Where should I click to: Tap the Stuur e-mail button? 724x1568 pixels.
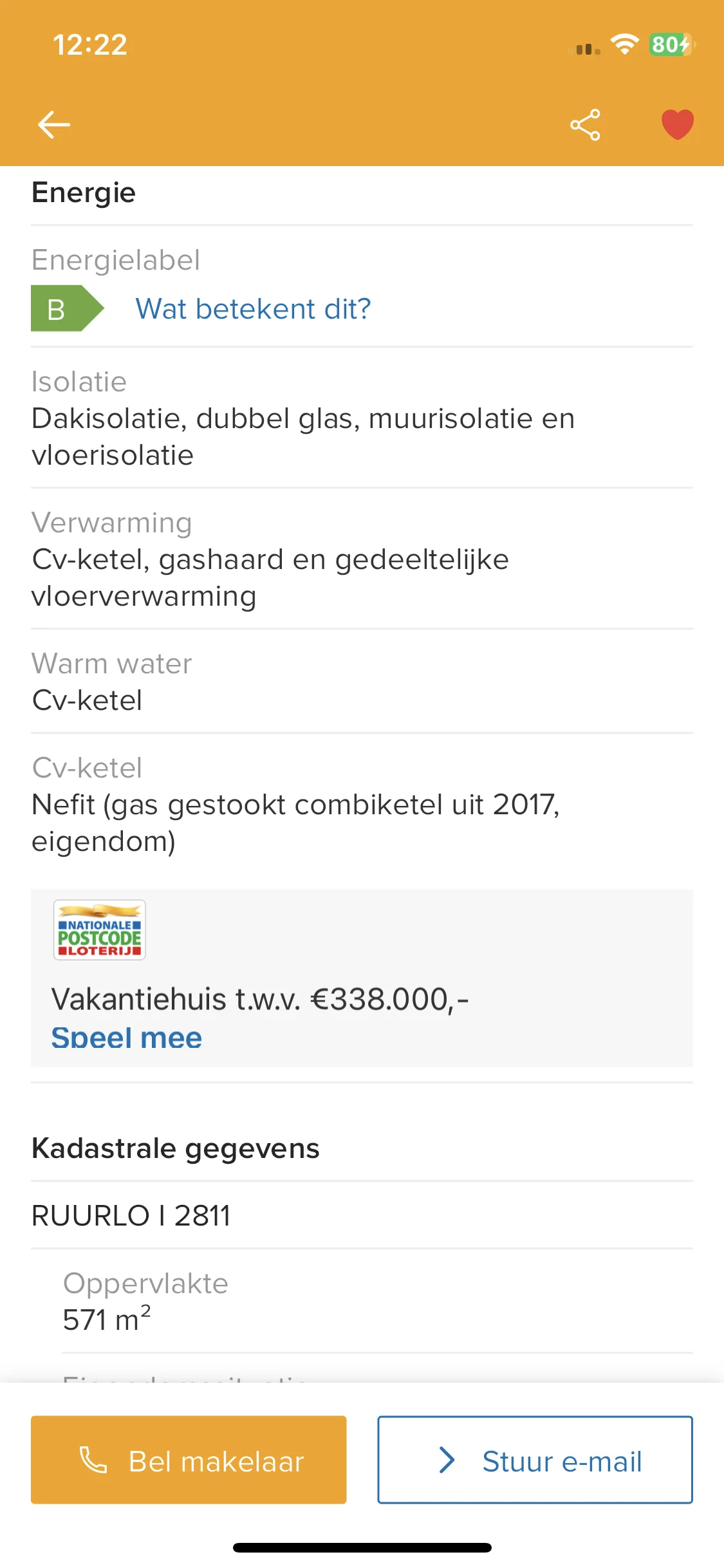535,1460
